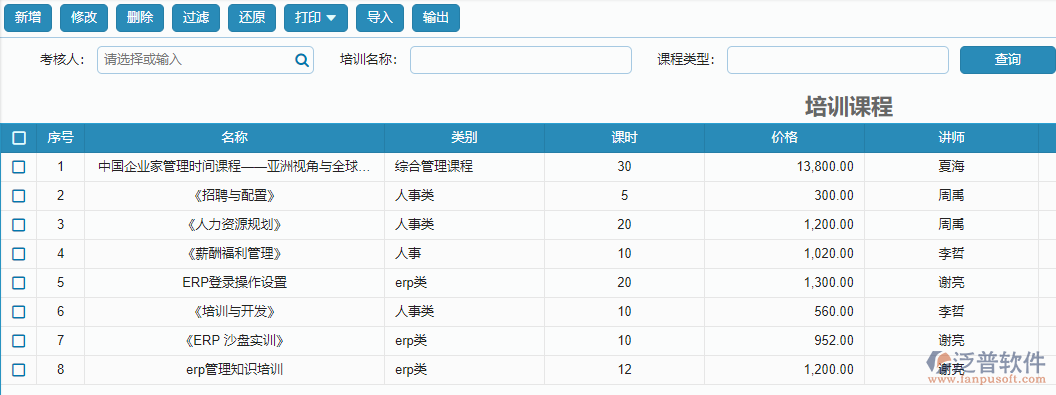Focus the 培训名称 input field
The height and width of the screenshot is (395, 1056).
point(521,60)
